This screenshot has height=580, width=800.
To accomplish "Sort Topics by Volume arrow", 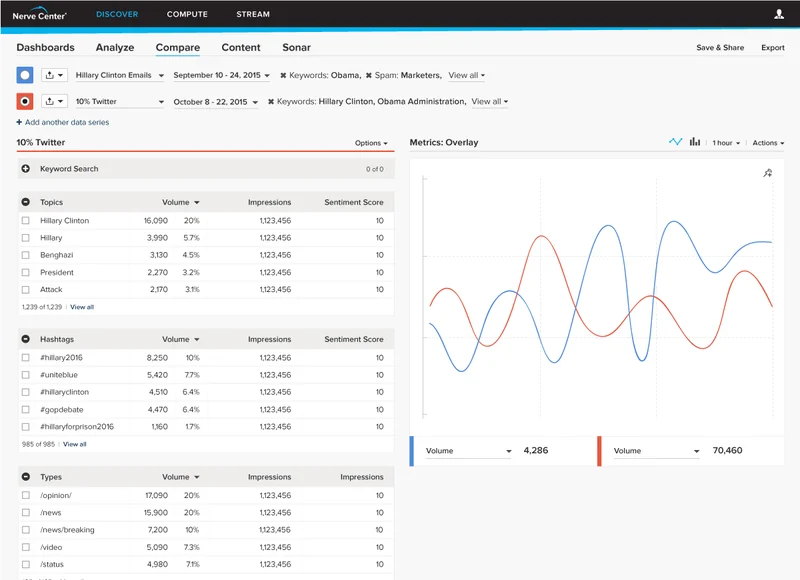I will 197,203.
